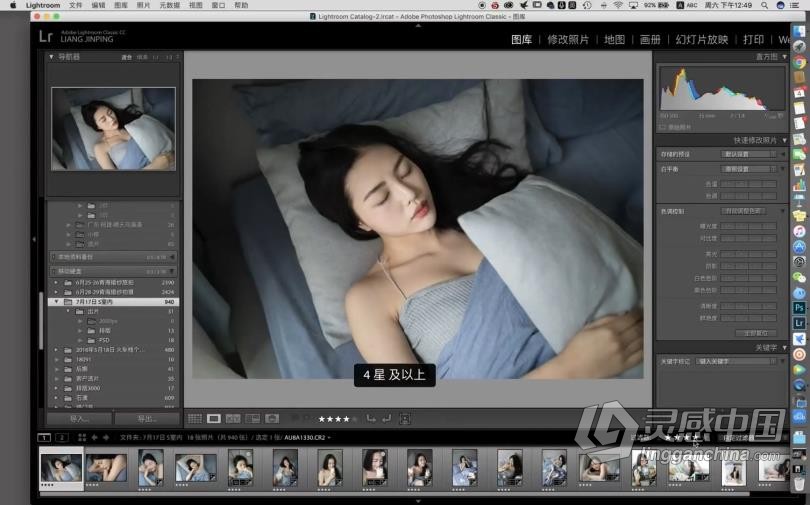Open App Store from the Dock
Screen dimensions: 810x505
[x=799, y=246]
